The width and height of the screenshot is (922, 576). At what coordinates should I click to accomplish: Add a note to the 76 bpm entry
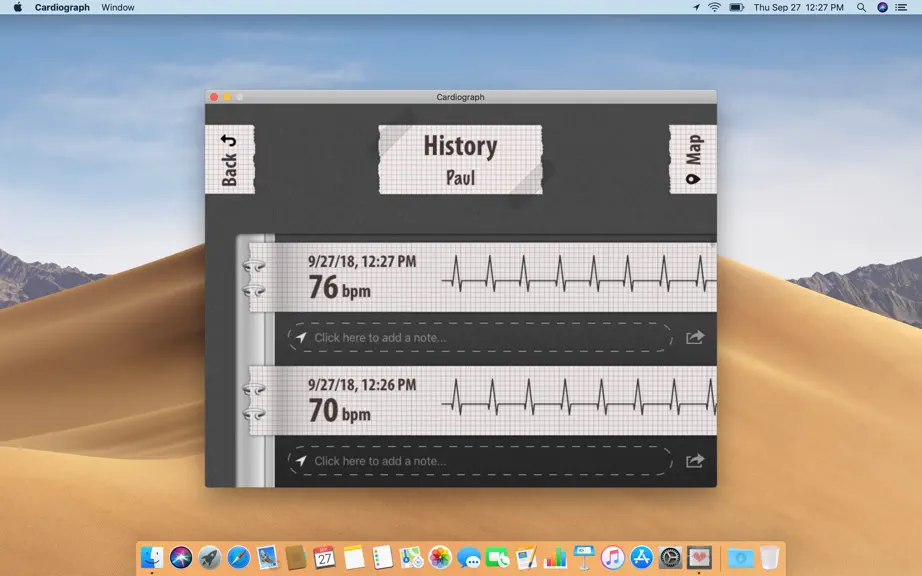[480, 337]
